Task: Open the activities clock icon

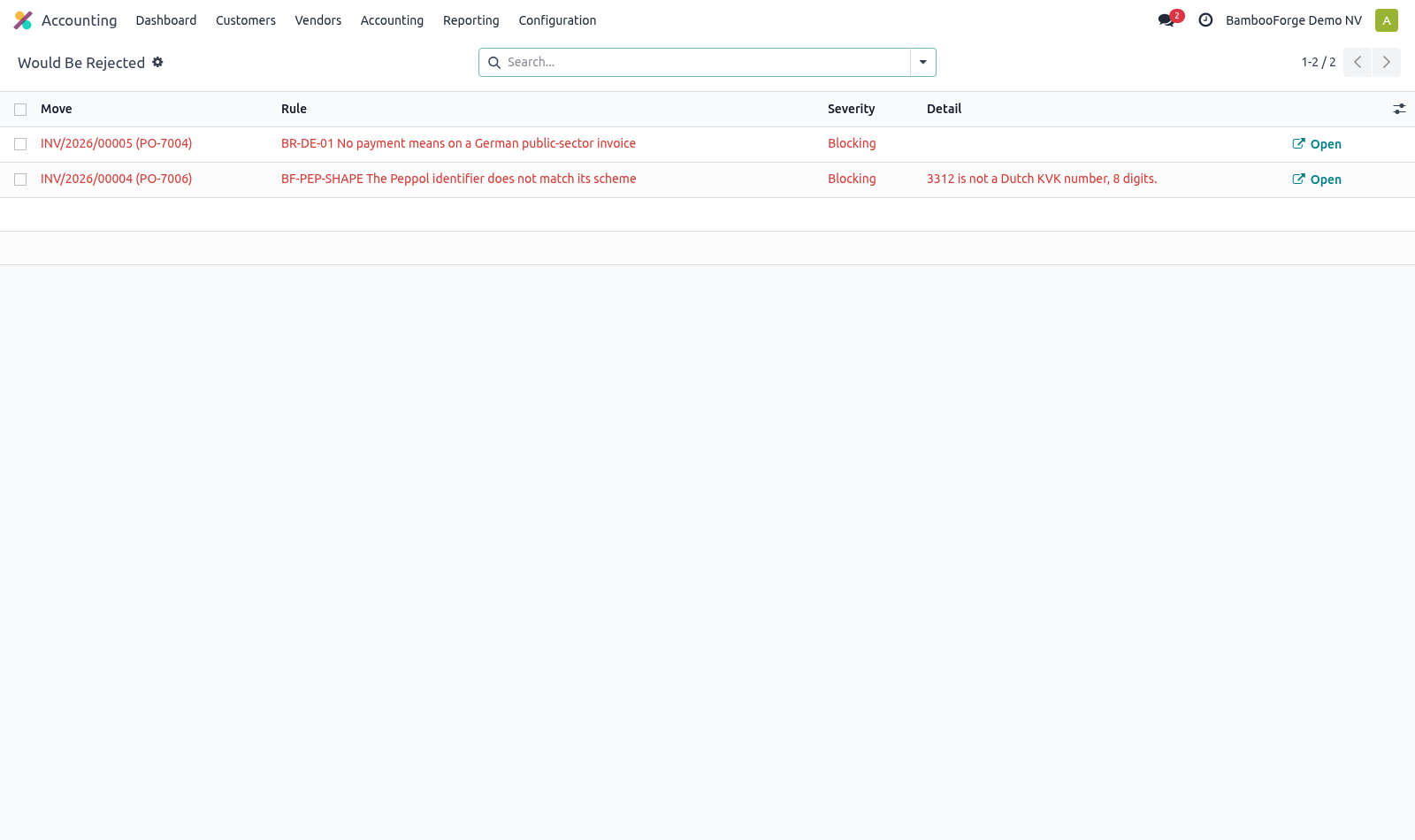Action: [1205, 19]
